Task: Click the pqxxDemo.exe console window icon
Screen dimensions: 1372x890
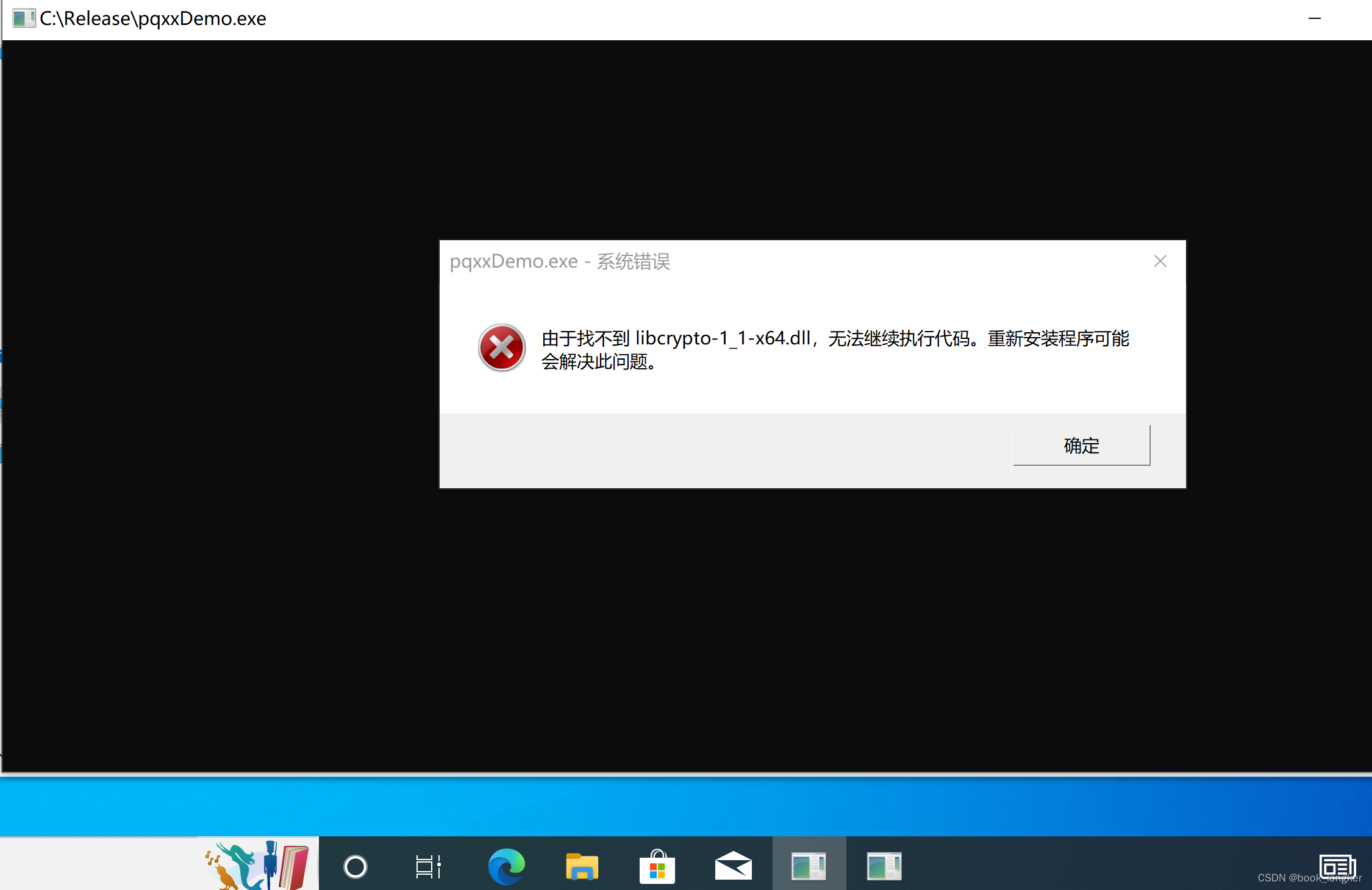Action: click(23, 18)
